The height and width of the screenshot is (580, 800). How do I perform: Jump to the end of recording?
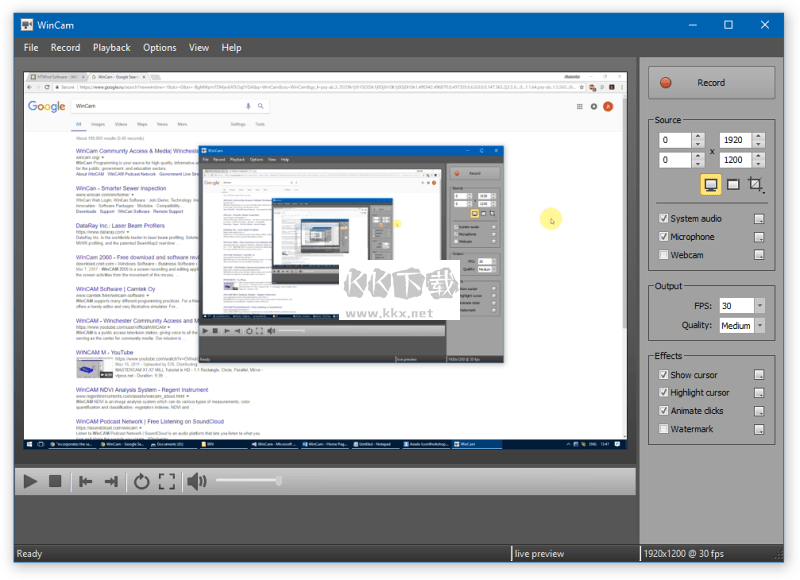pos(111,482)
